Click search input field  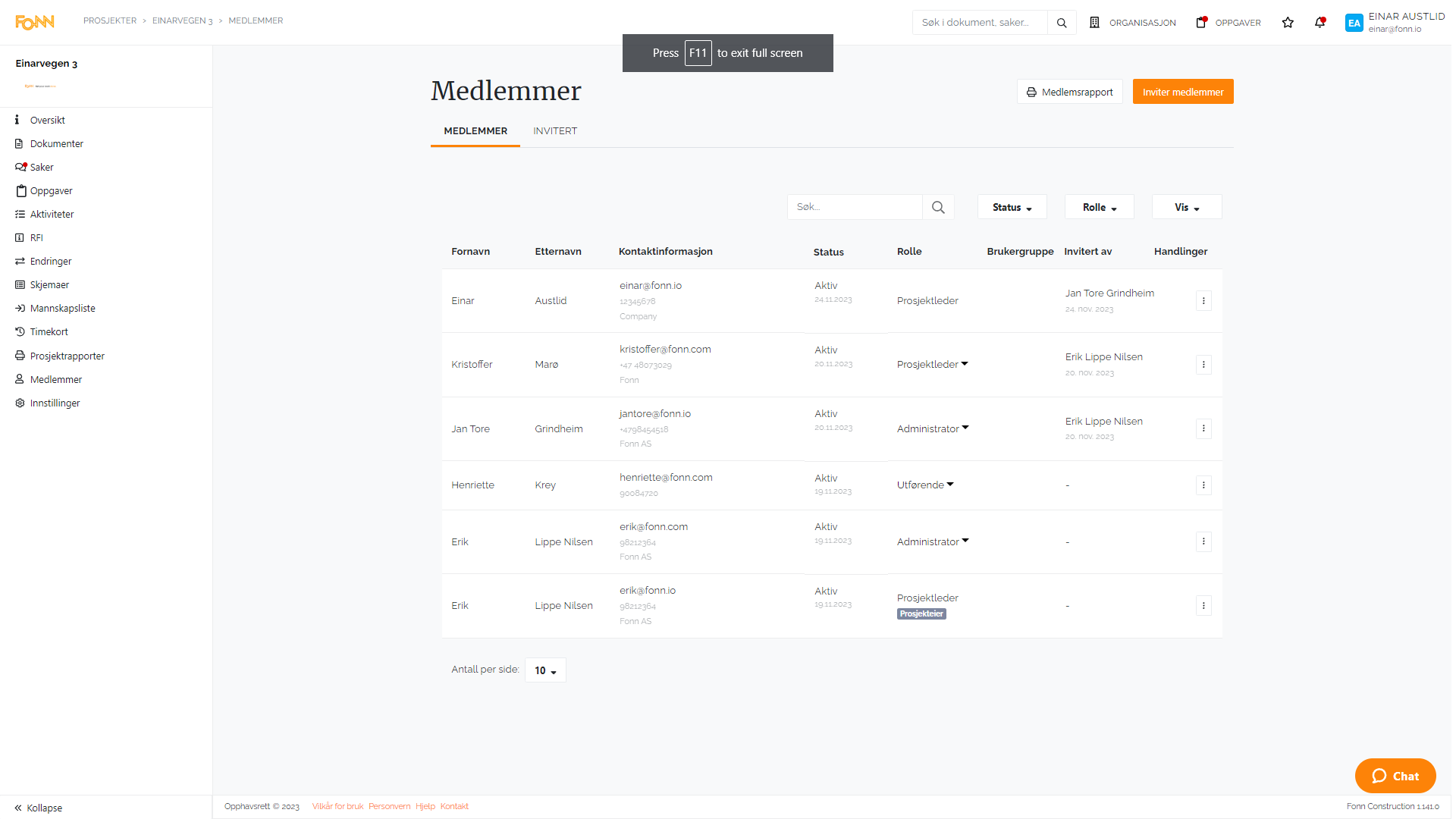click(x=855, y=207)
